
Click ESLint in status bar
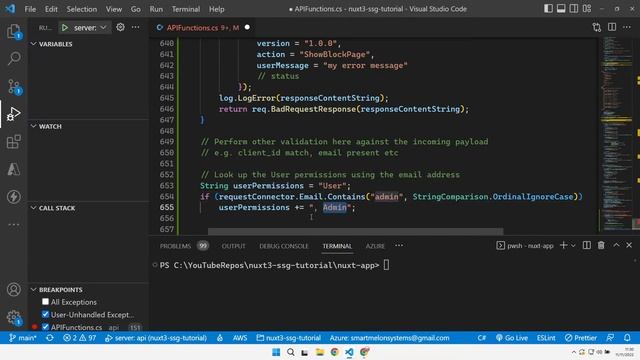[546, 338]
